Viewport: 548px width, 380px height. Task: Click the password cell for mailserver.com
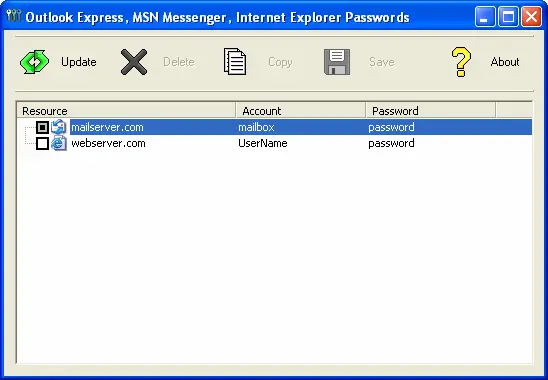pyautogui.click(x=391, y=128)
